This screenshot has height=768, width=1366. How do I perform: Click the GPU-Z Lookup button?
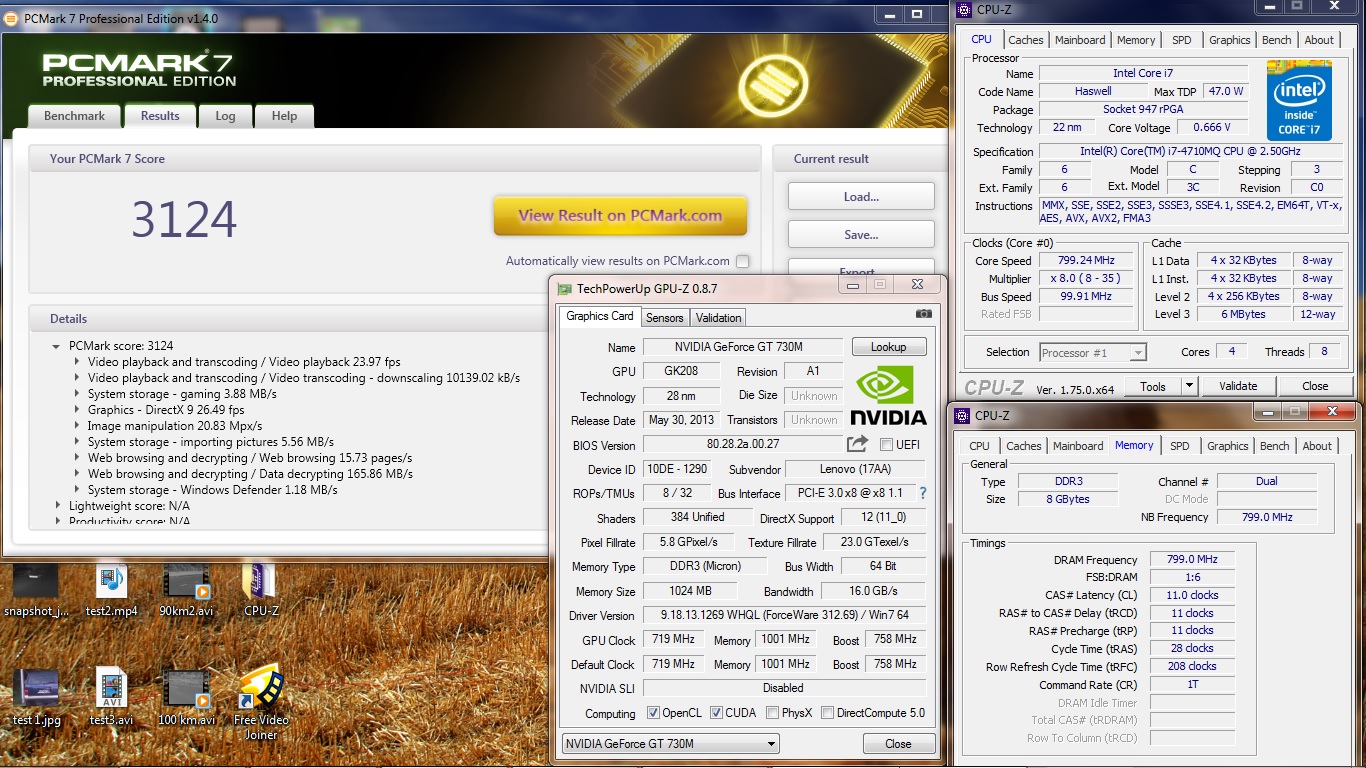tap(889, 347)
